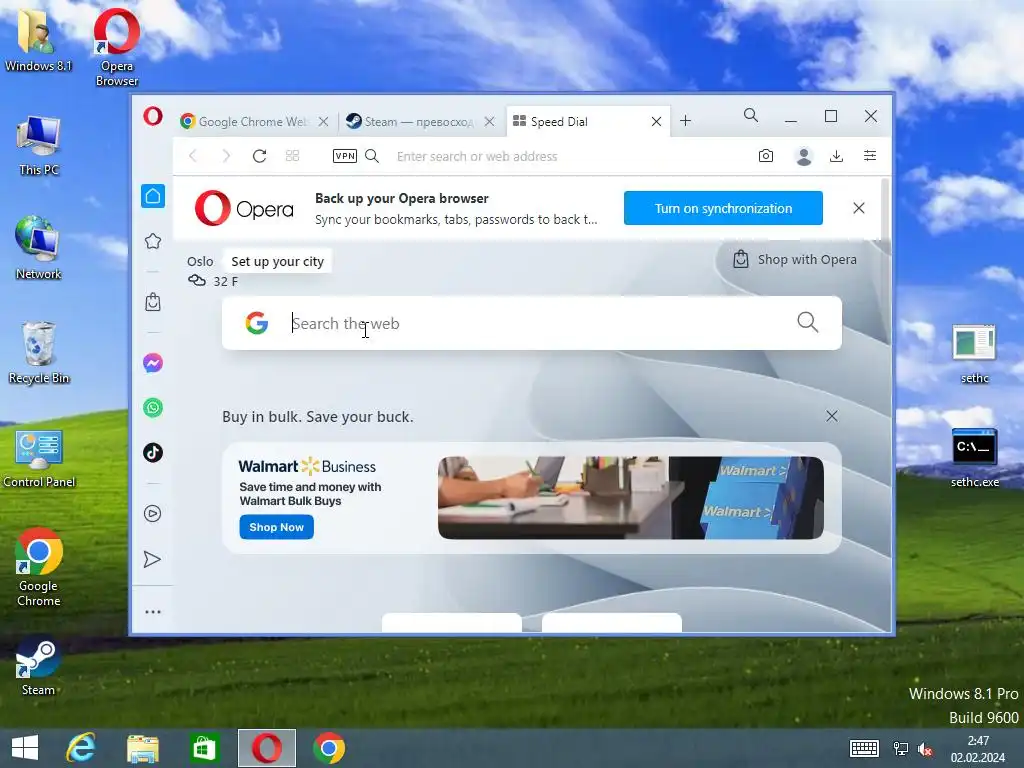Open Windows Store from taskbar
Viewport: 1024px width, 768px height.
[204, 748]
